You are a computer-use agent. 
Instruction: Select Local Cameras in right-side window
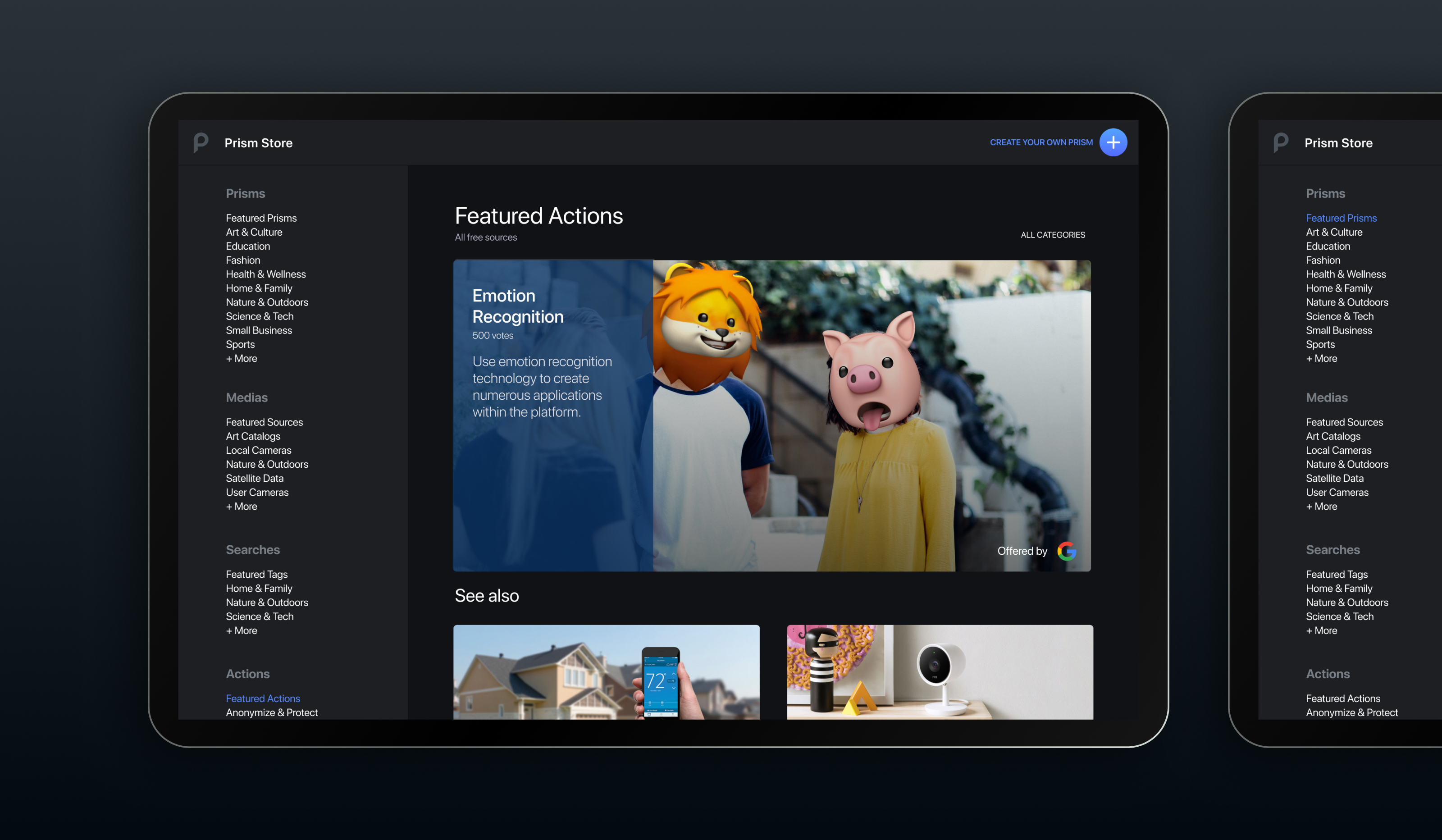[x=1338, y=450]
